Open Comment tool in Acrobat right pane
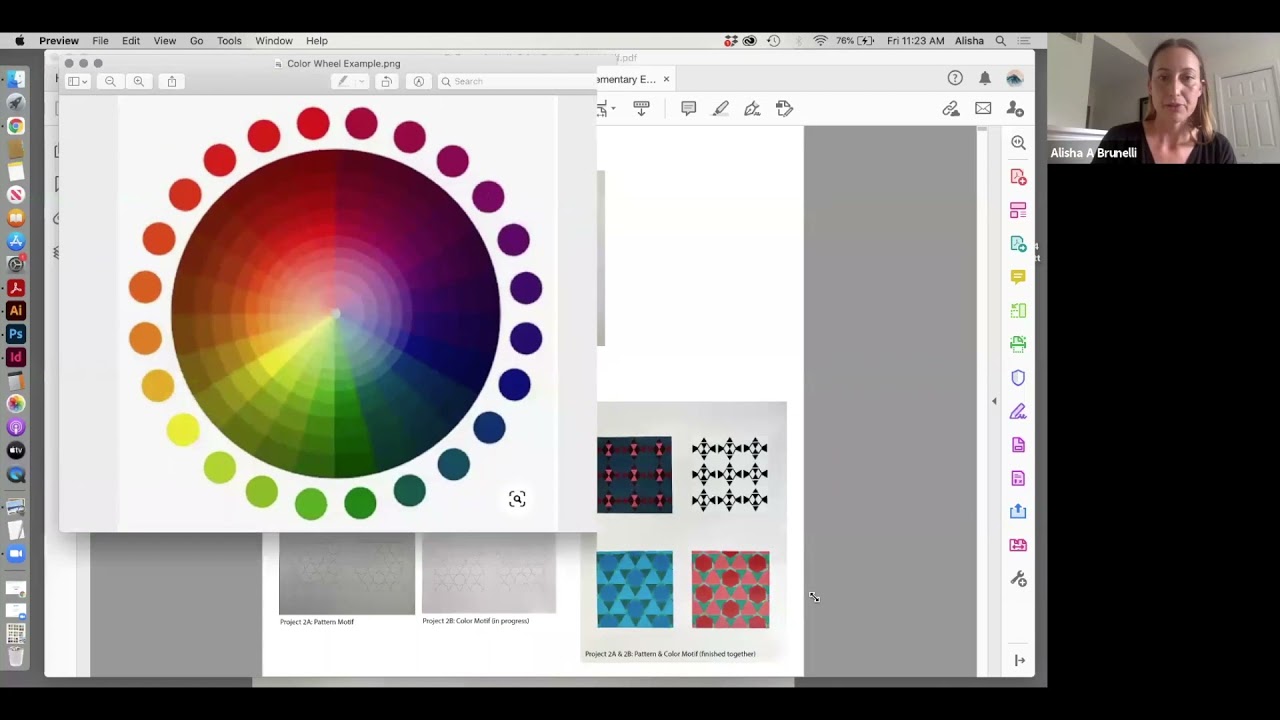The width and height of the screenshot is (1280, 720). click(1018, 277)
